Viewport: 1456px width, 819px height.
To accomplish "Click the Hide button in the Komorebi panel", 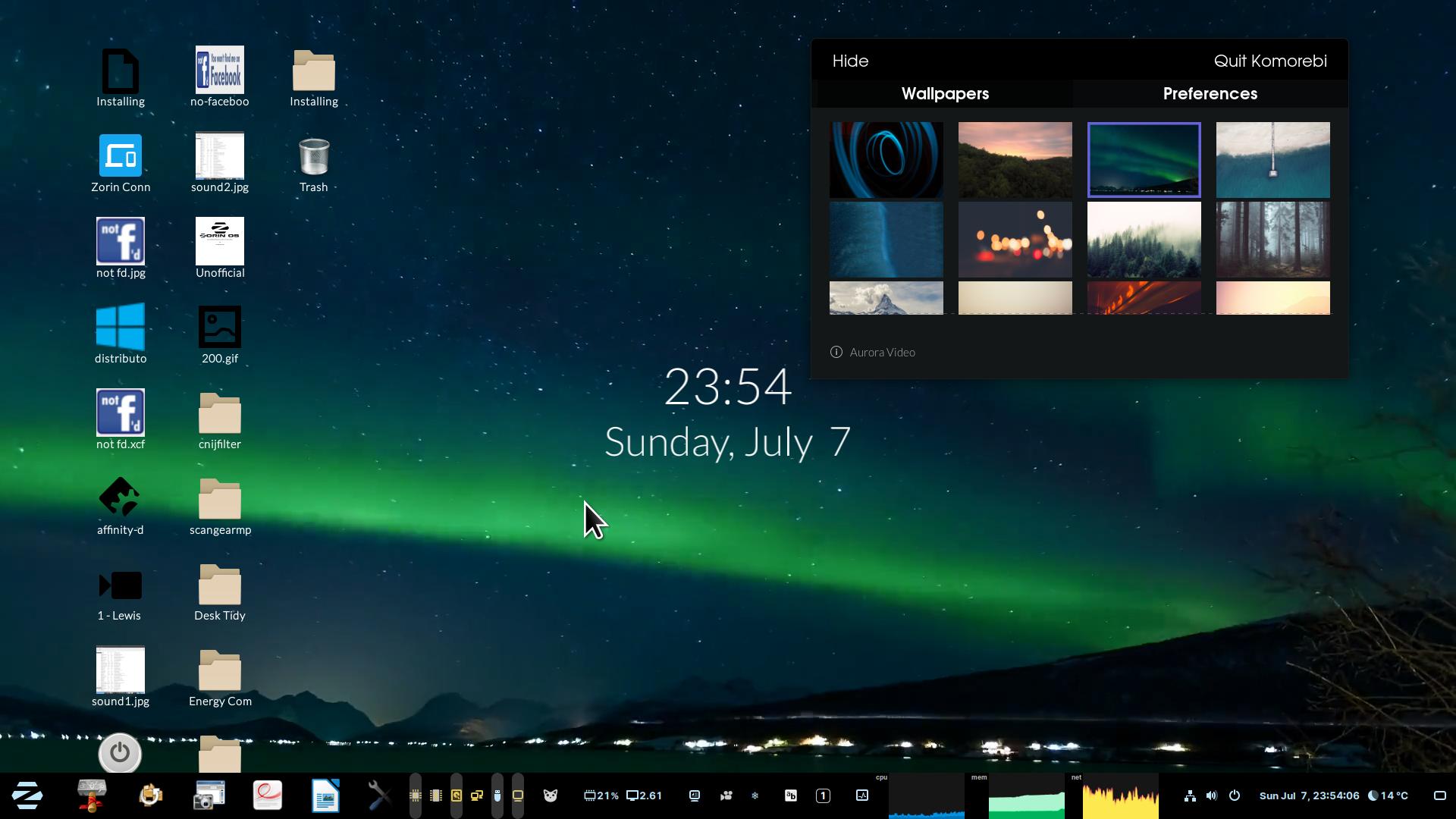I will tap(850, 61).
